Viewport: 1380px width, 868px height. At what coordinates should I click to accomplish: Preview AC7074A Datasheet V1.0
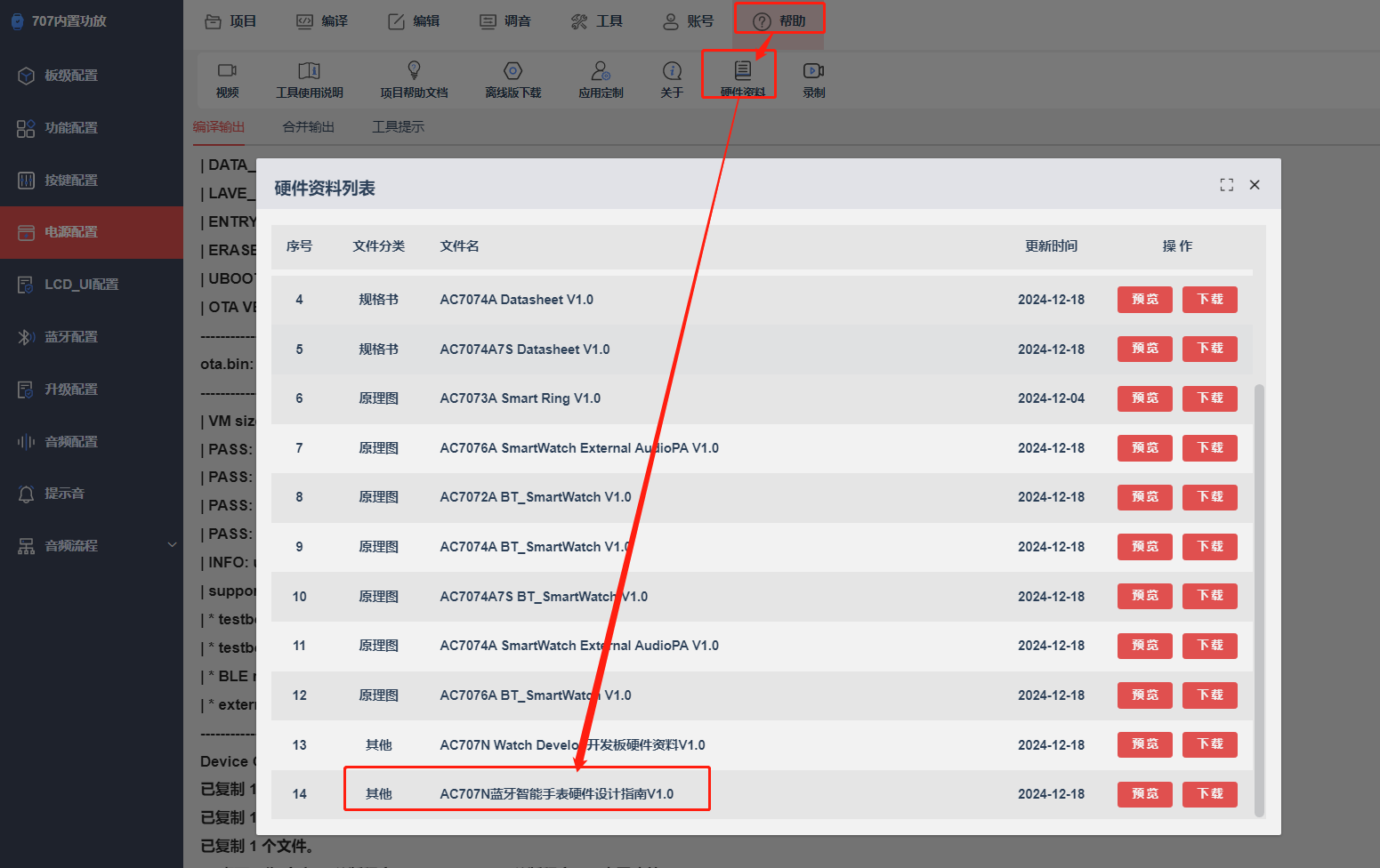pyautogui.click(x=1145, y=300)
